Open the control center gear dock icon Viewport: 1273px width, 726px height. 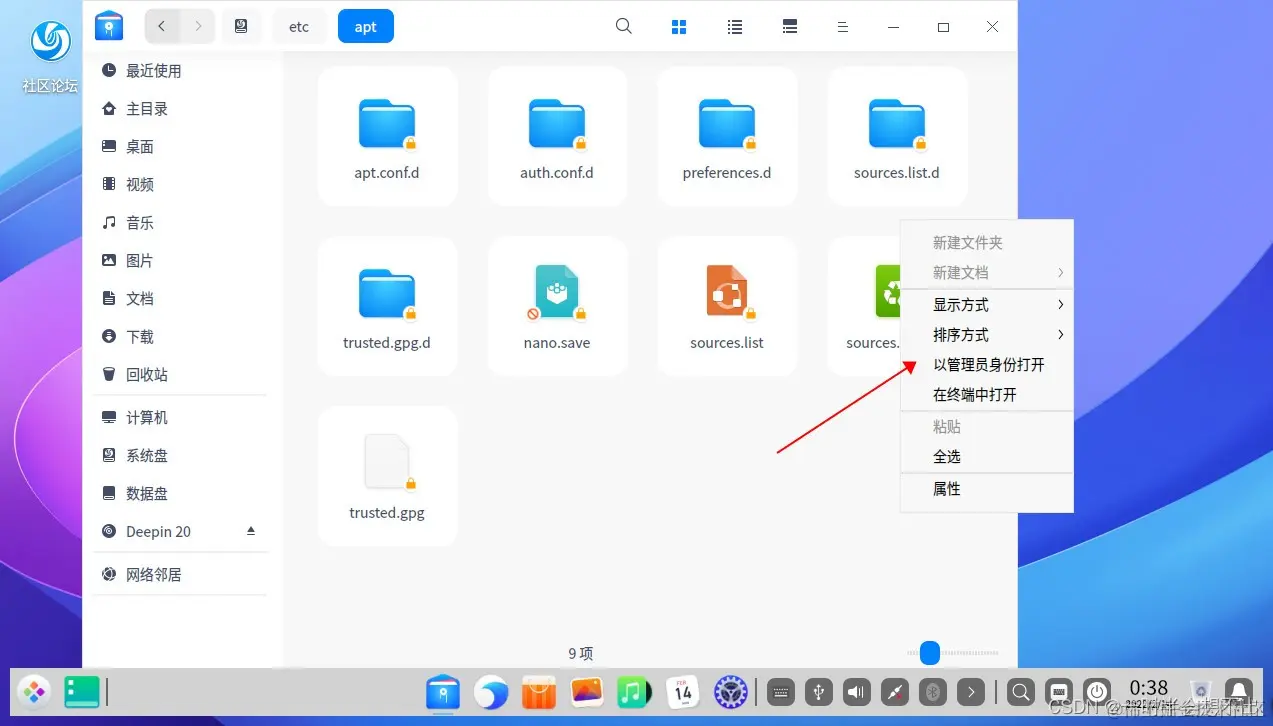731,692
